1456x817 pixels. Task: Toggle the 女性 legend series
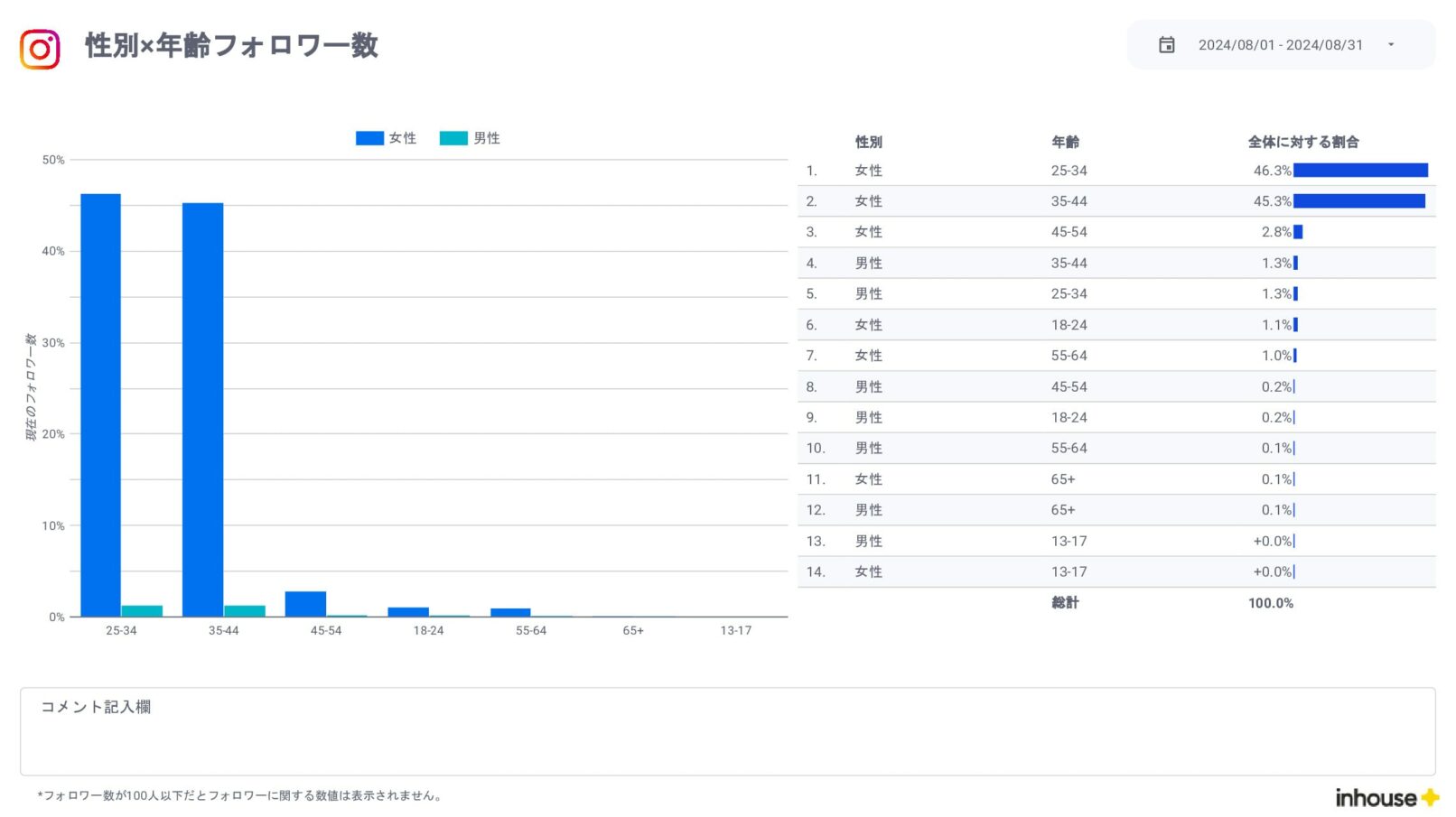387,138
